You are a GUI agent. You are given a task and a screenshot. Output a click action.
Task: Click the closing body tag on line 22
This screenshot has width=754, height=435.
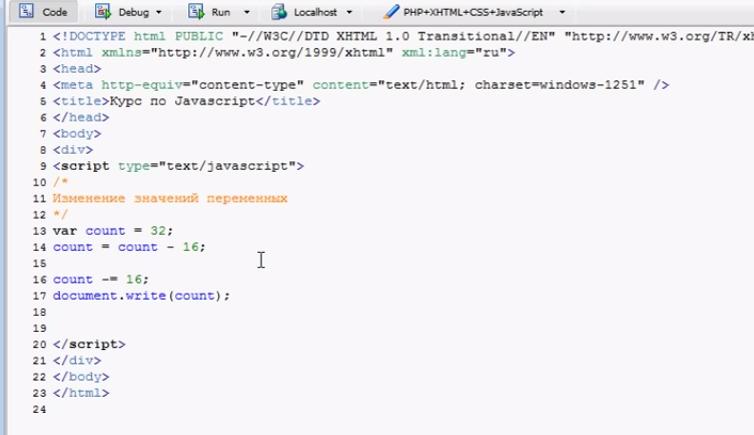coord(81,377)
